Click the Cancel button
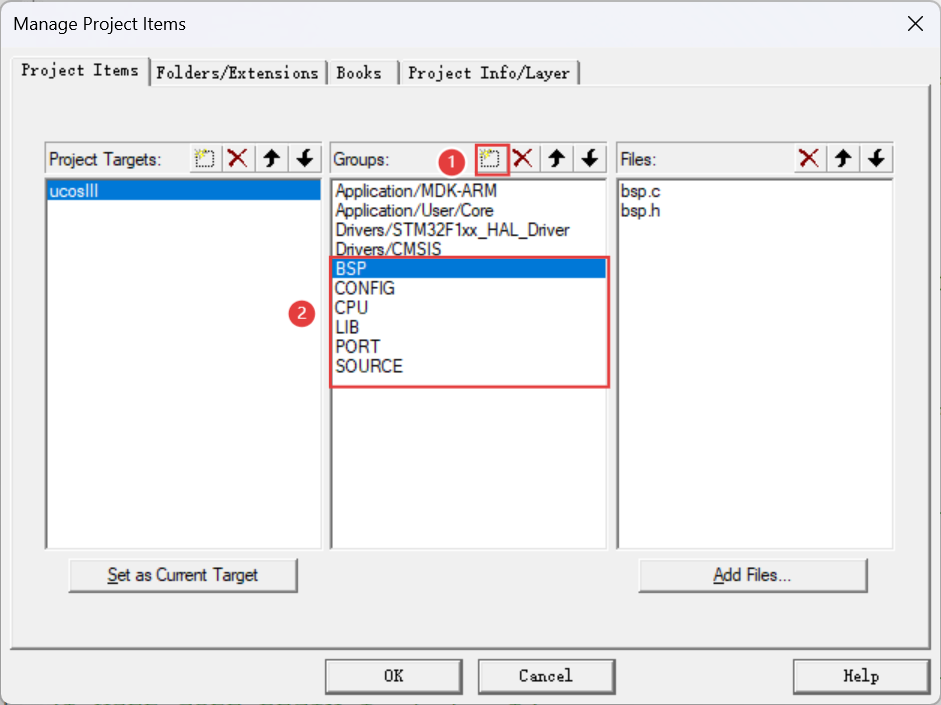This screenshot has width=941, height=705. click(x=546, y=676)
